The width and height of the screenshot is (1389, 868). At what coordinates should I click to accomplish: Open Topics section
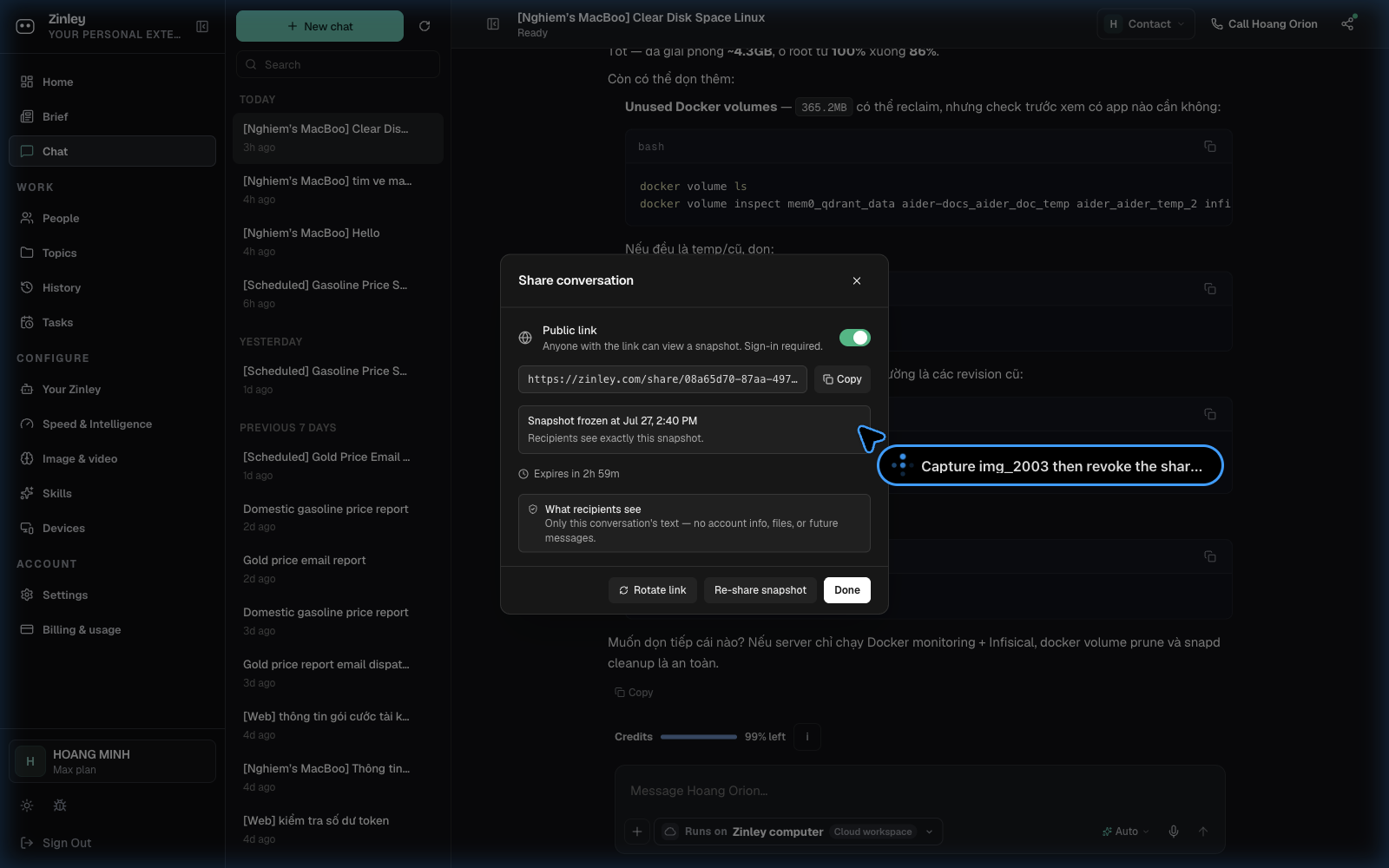point(112,253)
